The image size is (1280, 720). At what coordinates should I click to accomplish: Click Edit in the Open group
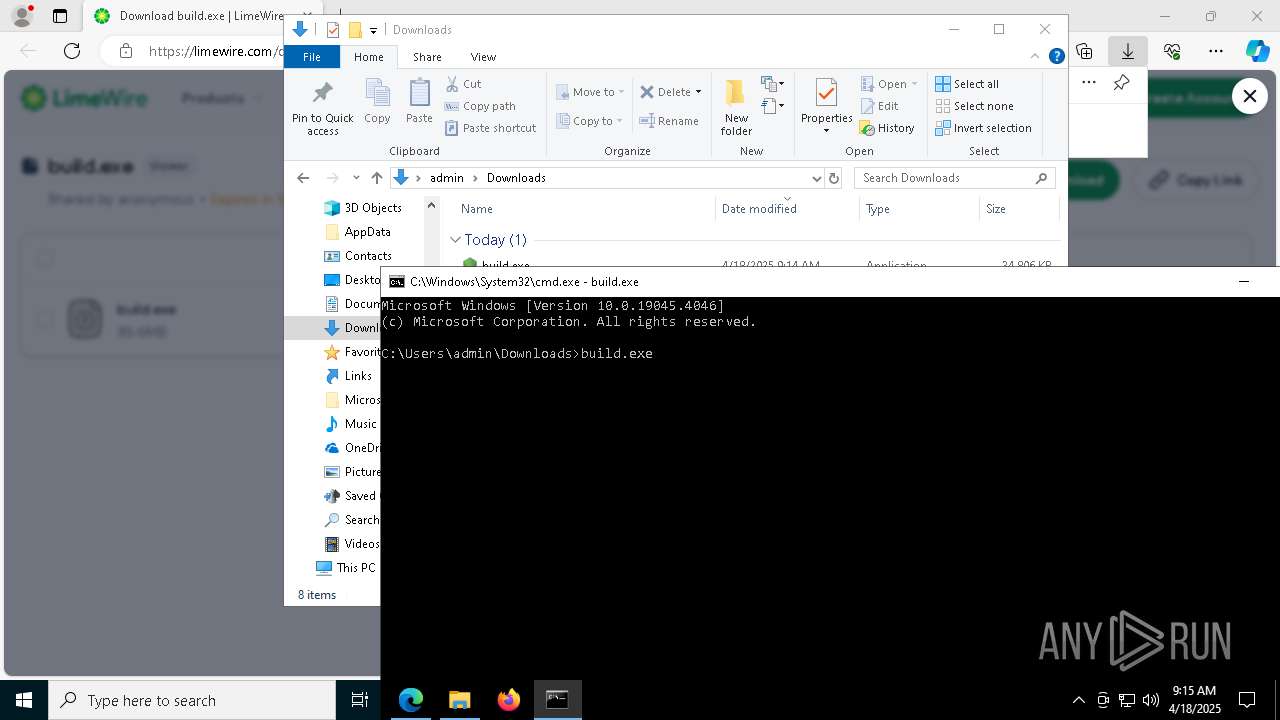coord(880,106)
